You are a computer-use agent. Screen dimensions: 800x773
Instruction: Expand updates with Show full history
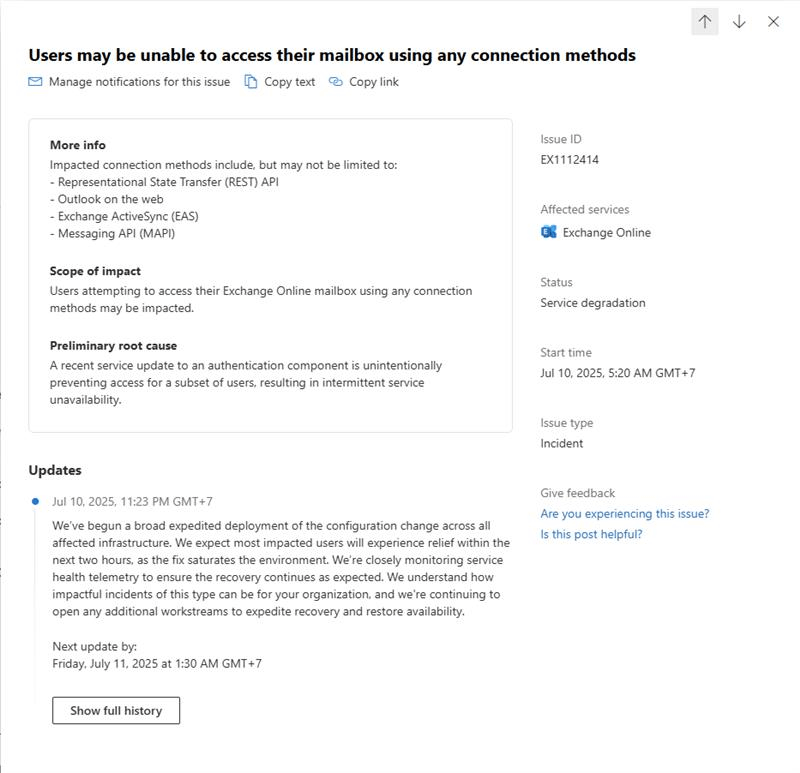[x=116, y=710]
